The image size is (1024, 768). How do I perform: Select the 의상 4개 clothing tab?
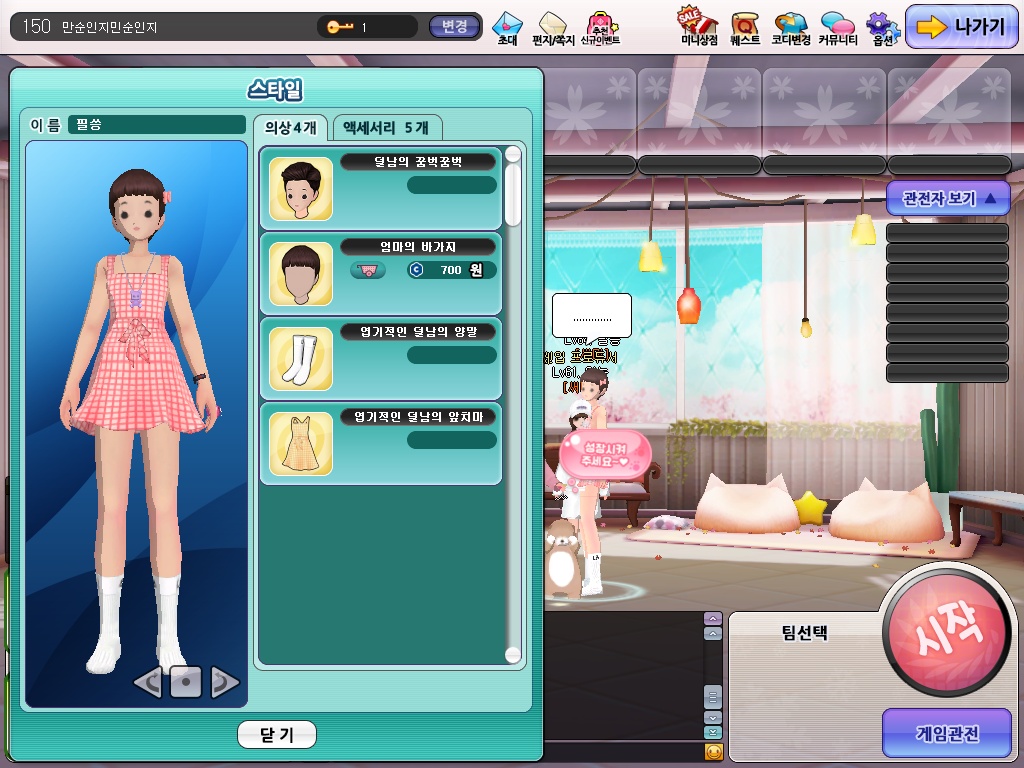coord(290,128)
